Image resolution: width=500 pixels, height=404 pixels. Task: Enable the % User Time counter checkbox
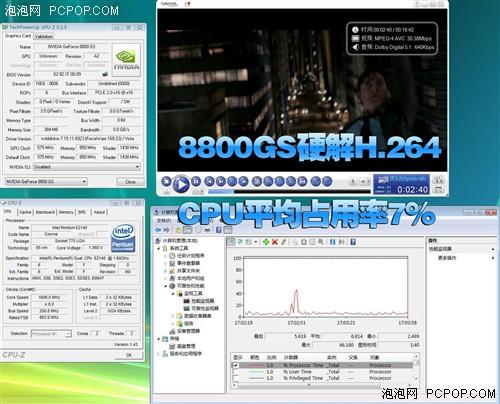click(236, 372)
